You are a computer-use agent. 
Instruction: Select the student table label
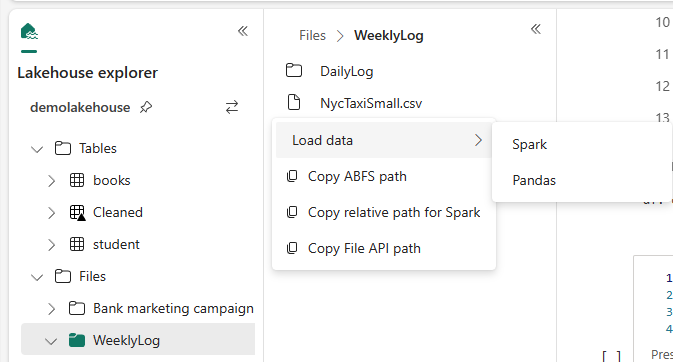(x=116, y=244)
